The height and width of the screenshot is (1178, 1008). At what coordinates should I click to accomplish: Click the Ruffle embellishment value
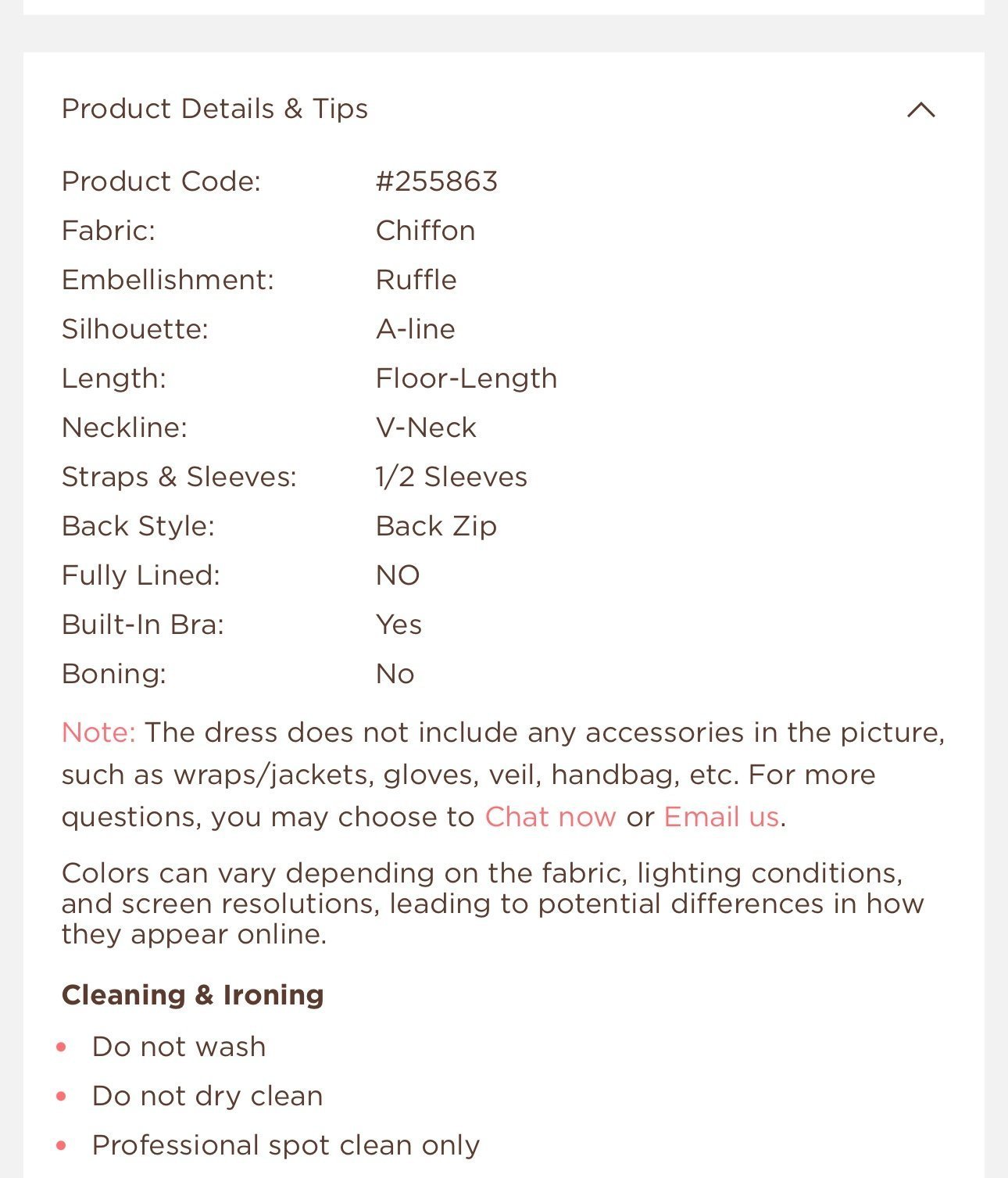pos(416,280)
